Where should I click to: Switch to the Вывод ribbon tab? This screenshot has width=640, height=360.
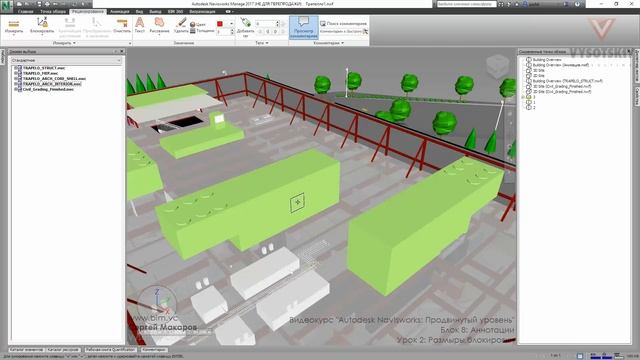pyautogui.click(x=155, y=11)
